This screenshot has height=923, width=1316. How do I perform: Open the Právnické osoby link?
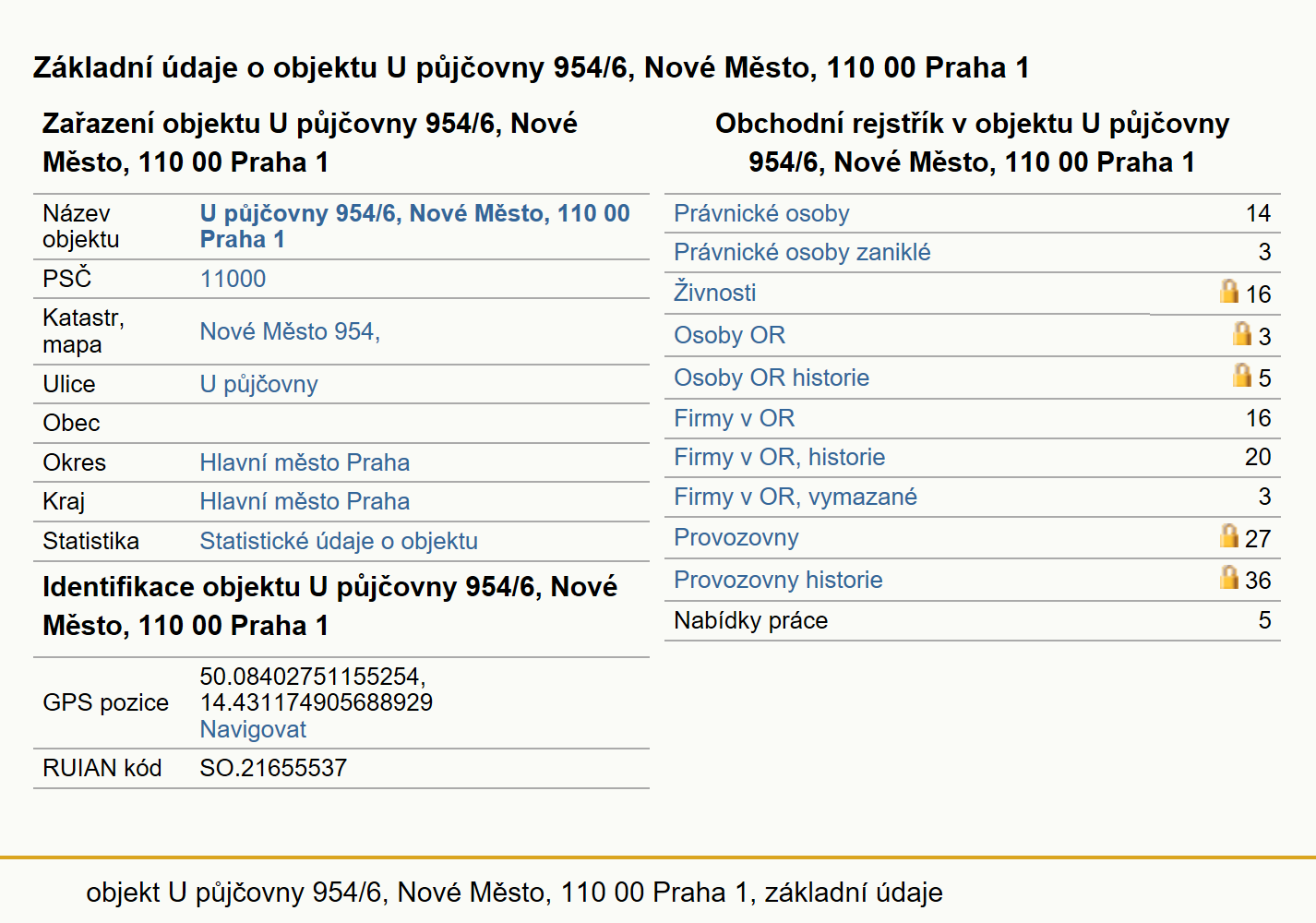(x=761, y=213)
